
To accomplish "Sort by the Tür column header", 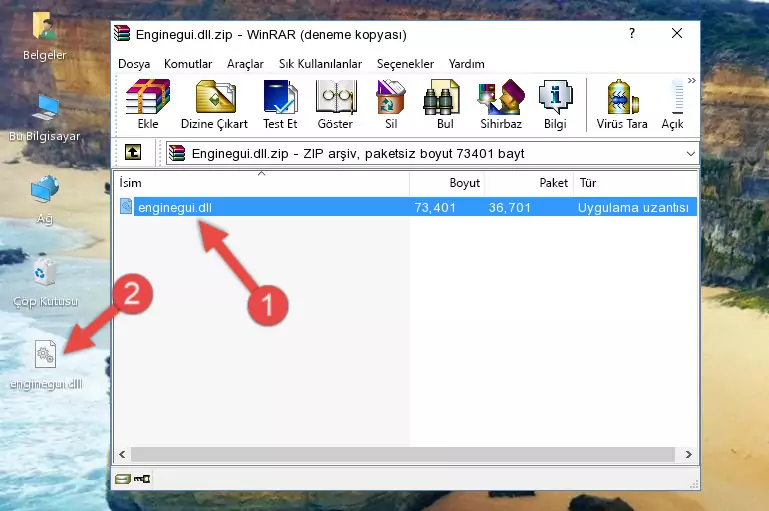I will pos(635,183).
